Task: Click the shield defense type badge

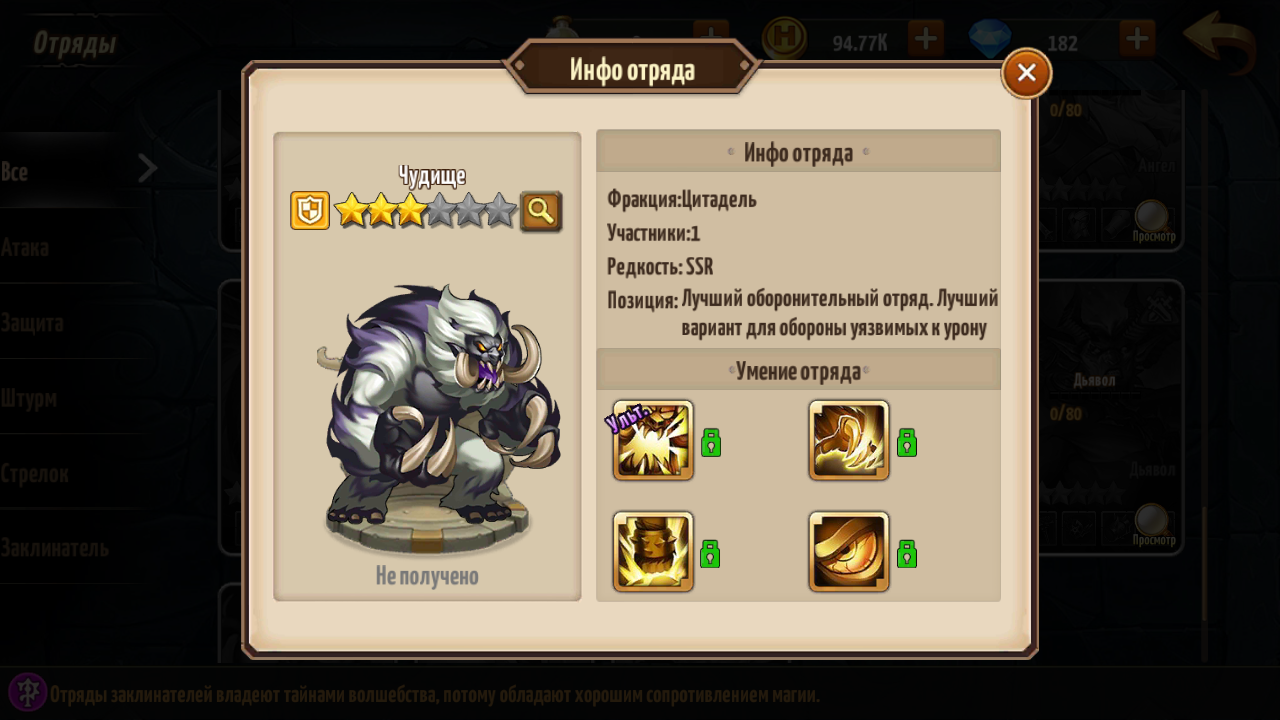Action: (310, 211)
